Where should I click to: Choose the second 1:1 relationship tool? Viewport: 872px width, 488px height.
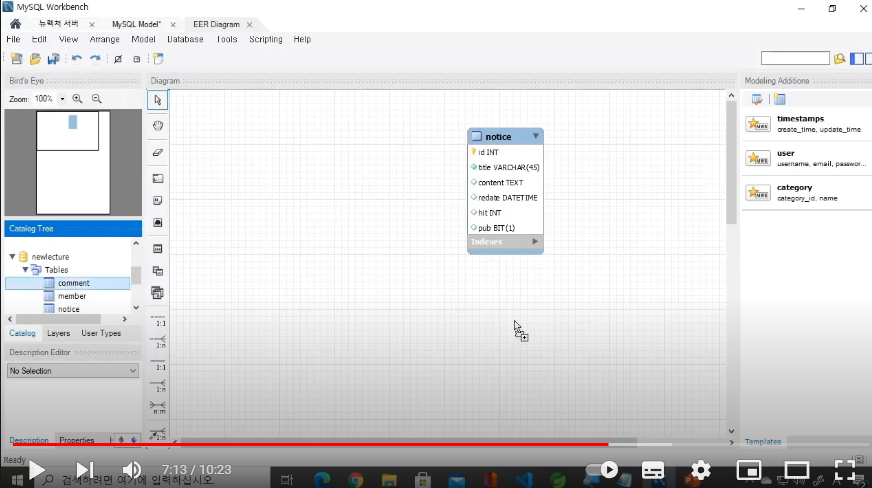(x=158, y=364)
